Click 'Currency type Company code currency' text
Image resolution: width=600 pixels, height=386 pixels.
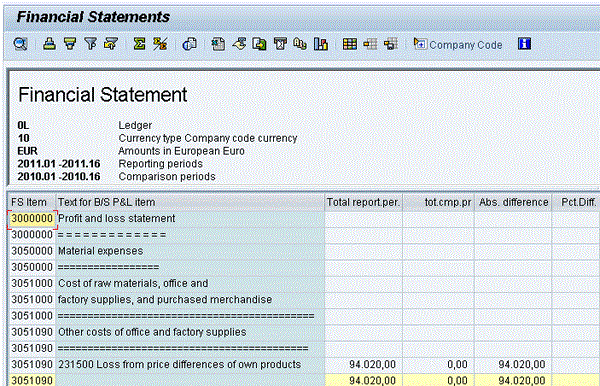tap(208, 138)
